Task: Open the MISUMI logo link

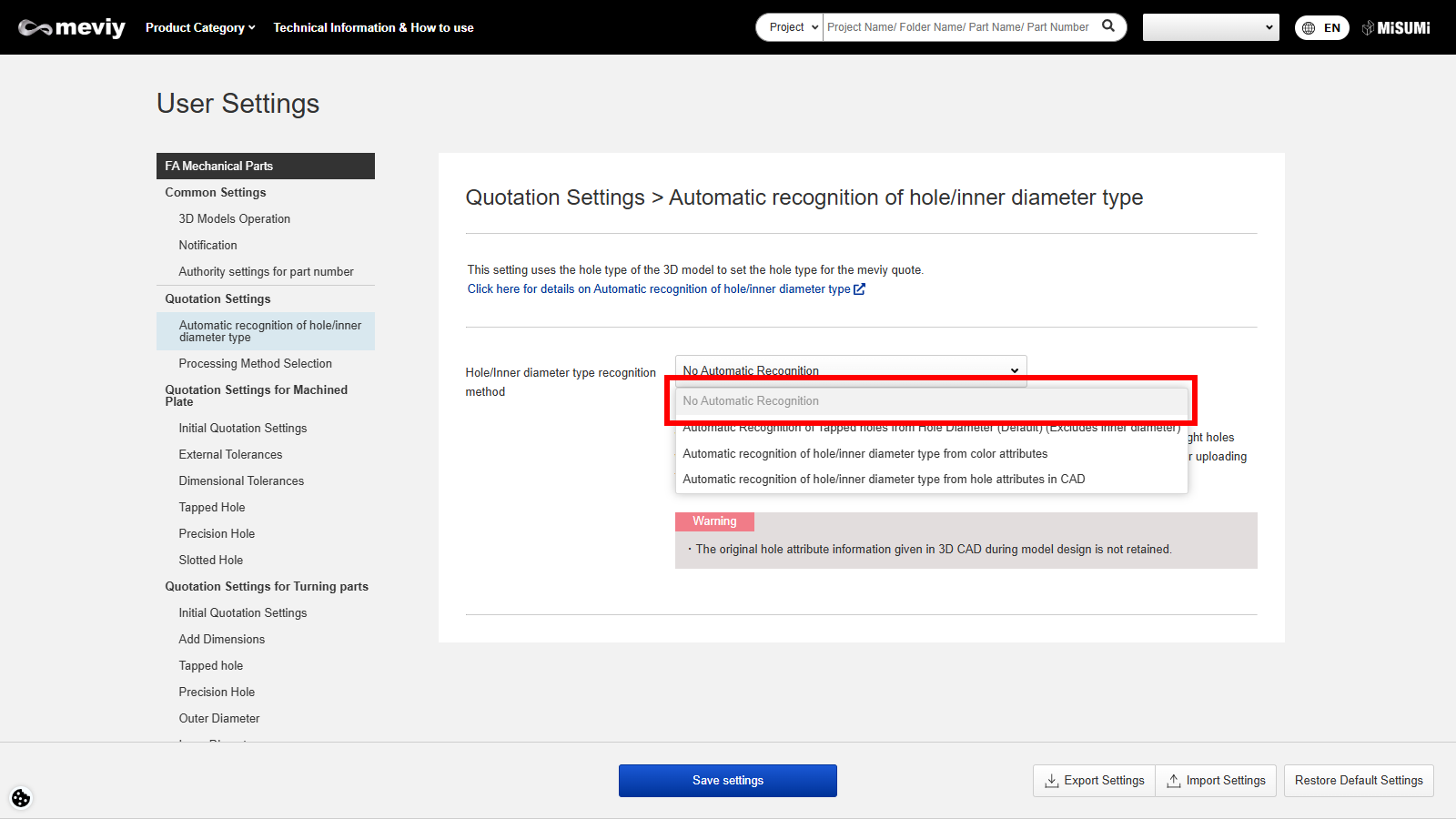Action: click(x=1396, y=27)
